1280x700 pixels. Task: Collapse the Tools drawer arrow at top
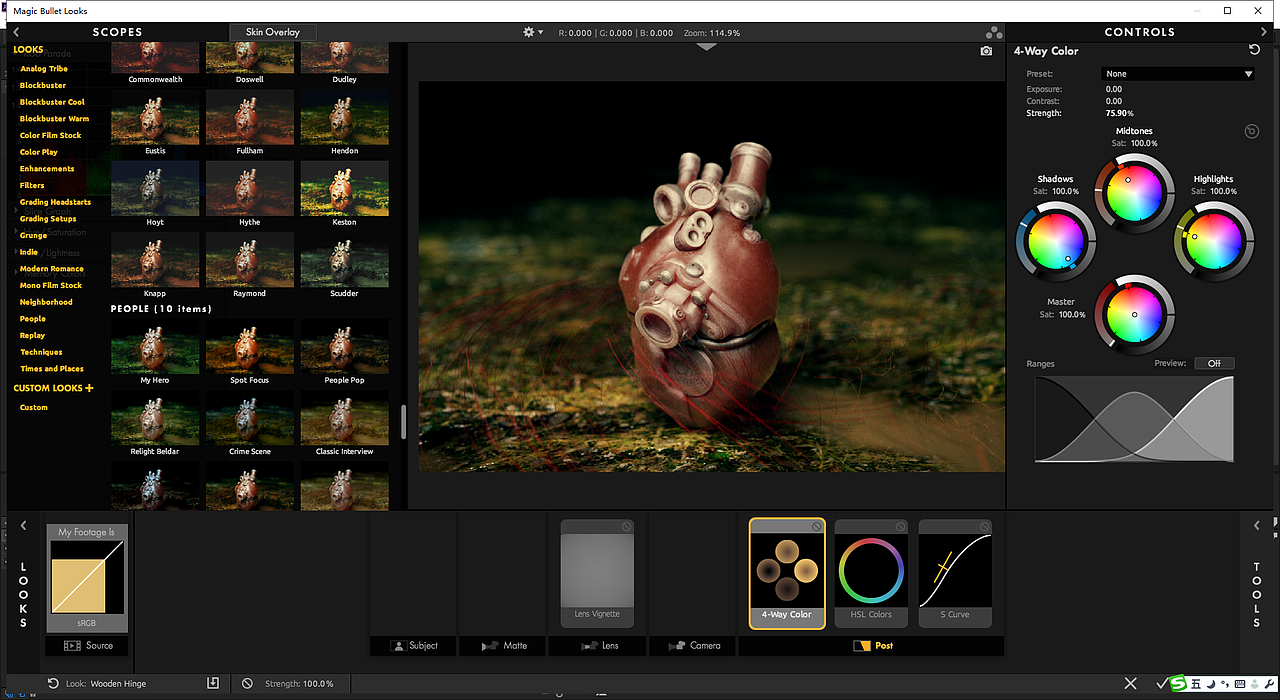tap(1257, 525)
